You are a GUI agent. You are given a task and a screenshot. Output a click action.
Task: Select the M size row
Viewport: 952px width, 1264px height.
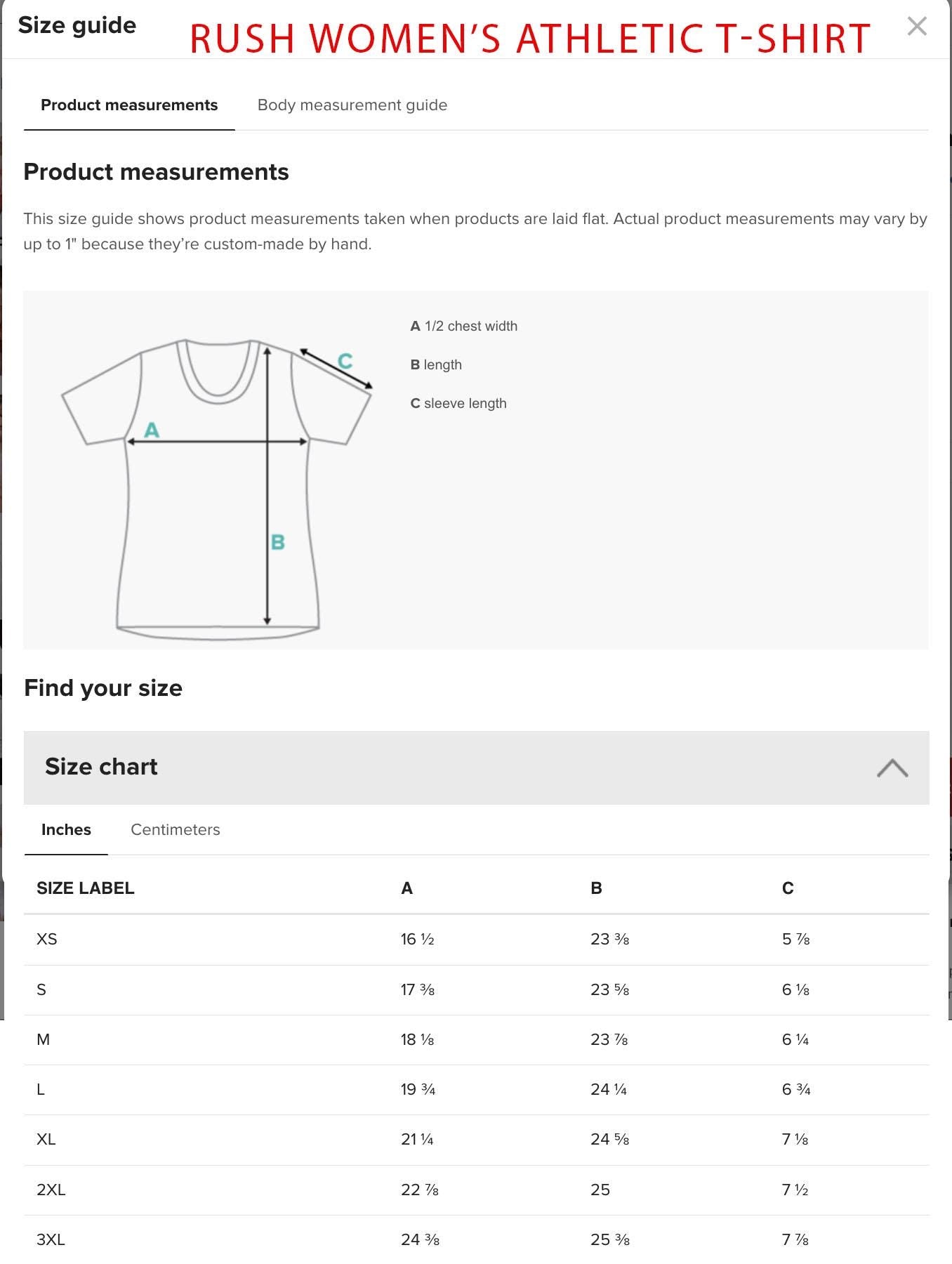(42, 1039)
